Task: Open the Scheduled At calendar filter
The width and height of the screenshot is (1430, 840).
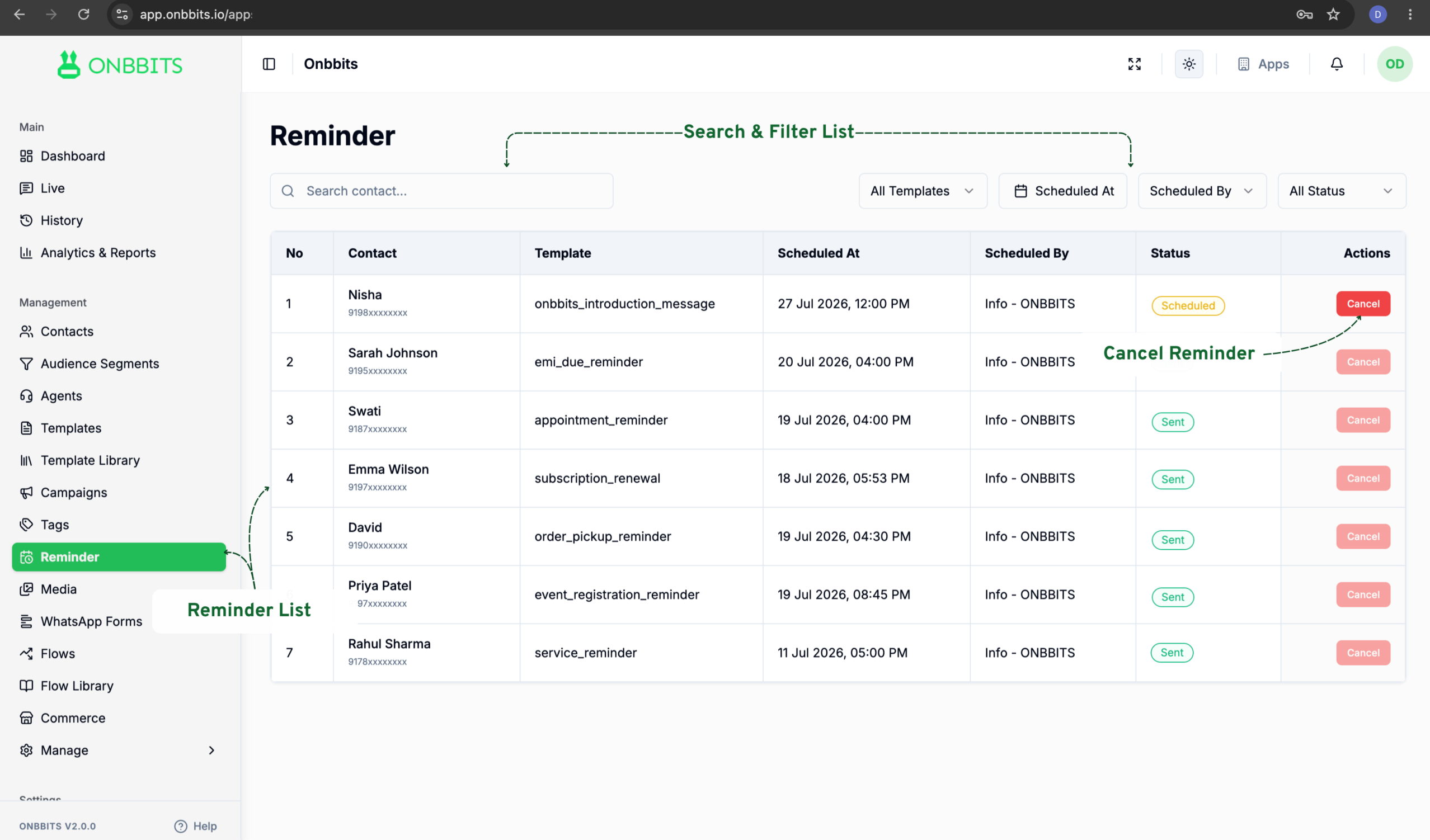Action: coord(1062,191)
